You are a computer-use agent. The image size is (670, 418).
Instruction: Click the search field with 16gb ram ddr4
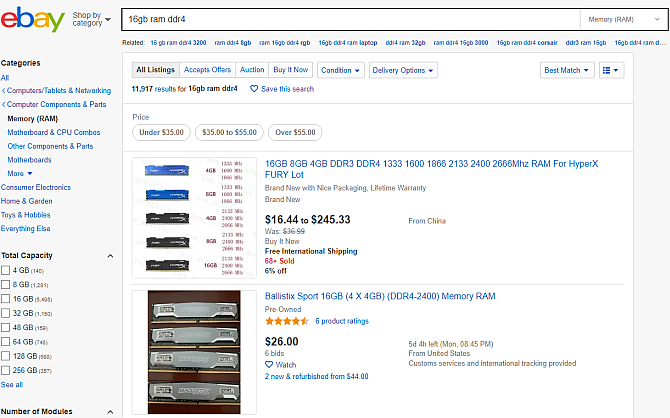pos(350,19)
